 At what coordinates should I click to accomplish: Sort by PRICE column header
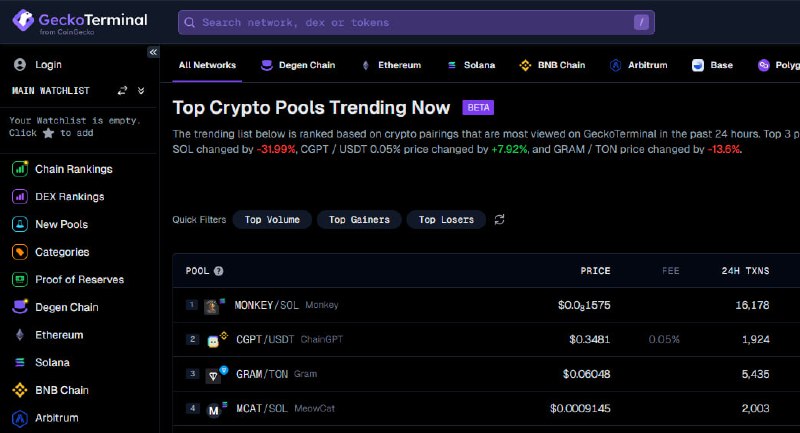tap(595, 271)
